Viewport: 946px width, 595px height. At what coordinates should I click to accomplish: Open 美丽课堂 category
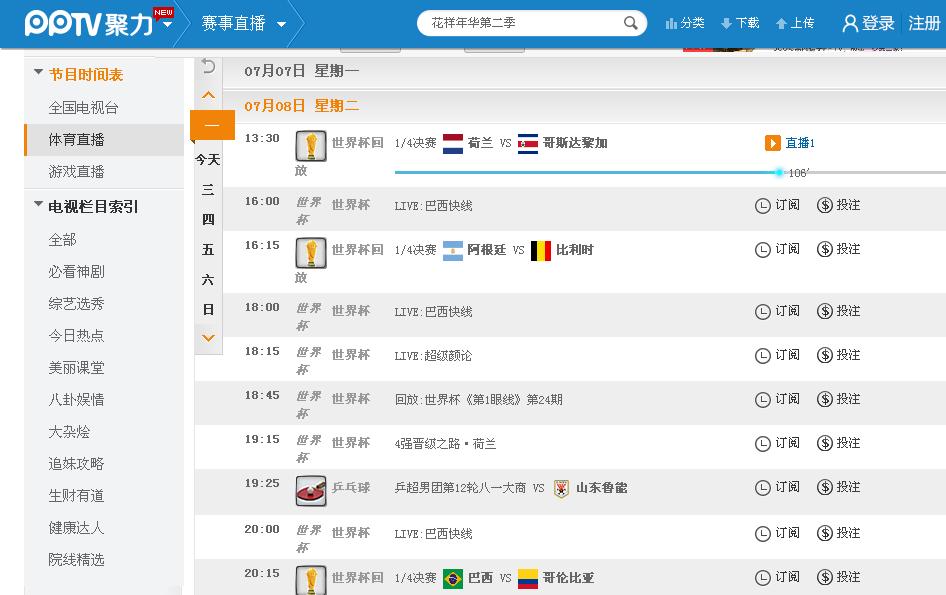coord(77,368)
